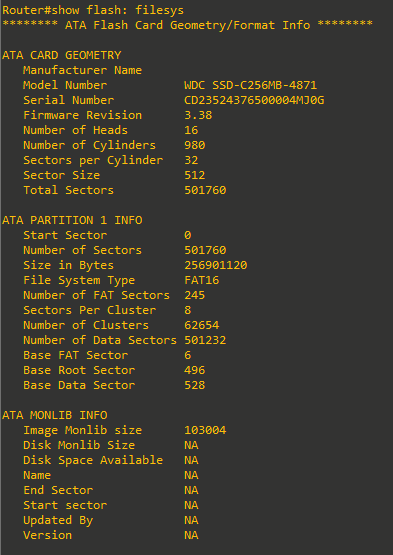This screenshot has width=393, height=555.
Task: Click the 'Number of Cylinders' label
Action: [x=90, y=145]
